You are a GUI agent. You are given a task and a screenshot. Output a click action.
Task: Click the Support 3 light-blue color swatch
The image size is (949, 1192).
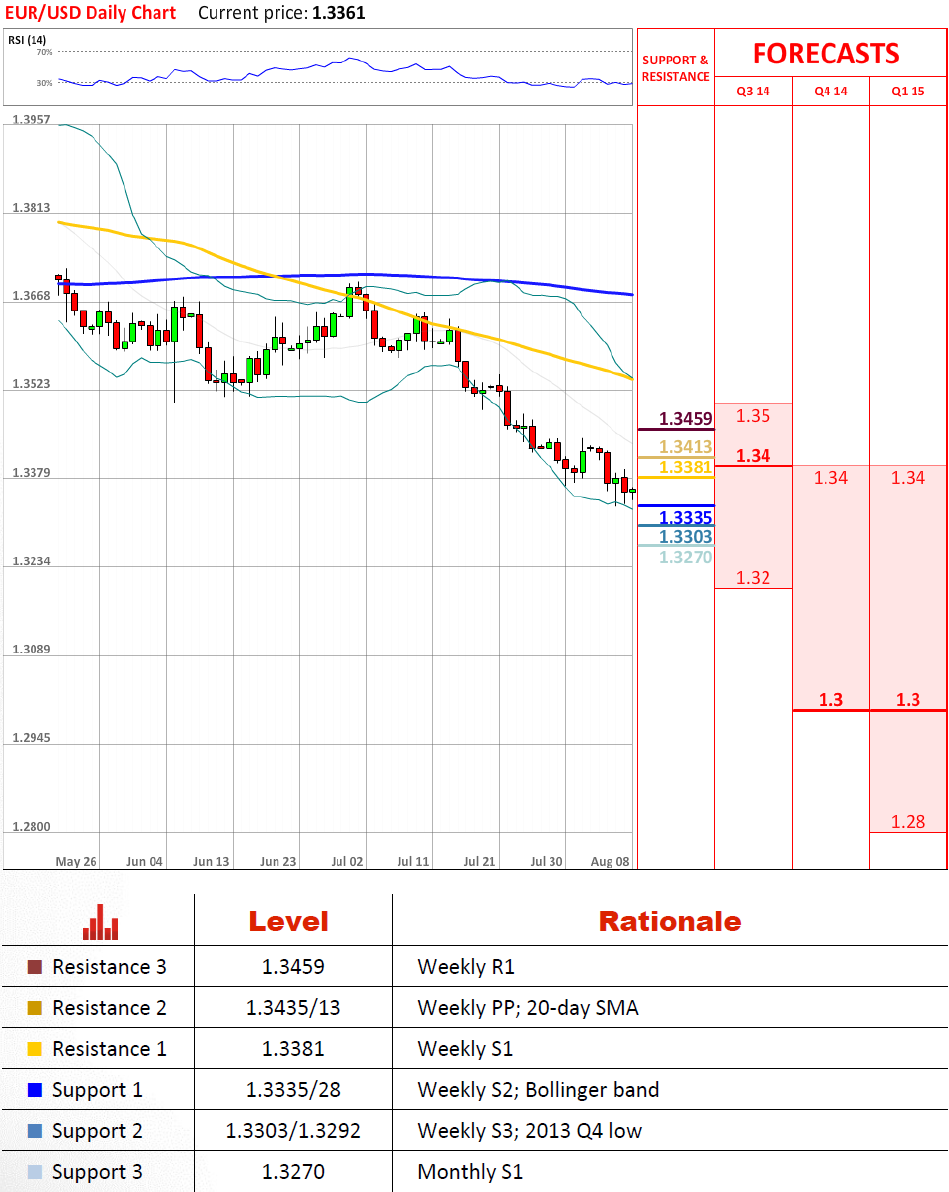point(34,1172)
